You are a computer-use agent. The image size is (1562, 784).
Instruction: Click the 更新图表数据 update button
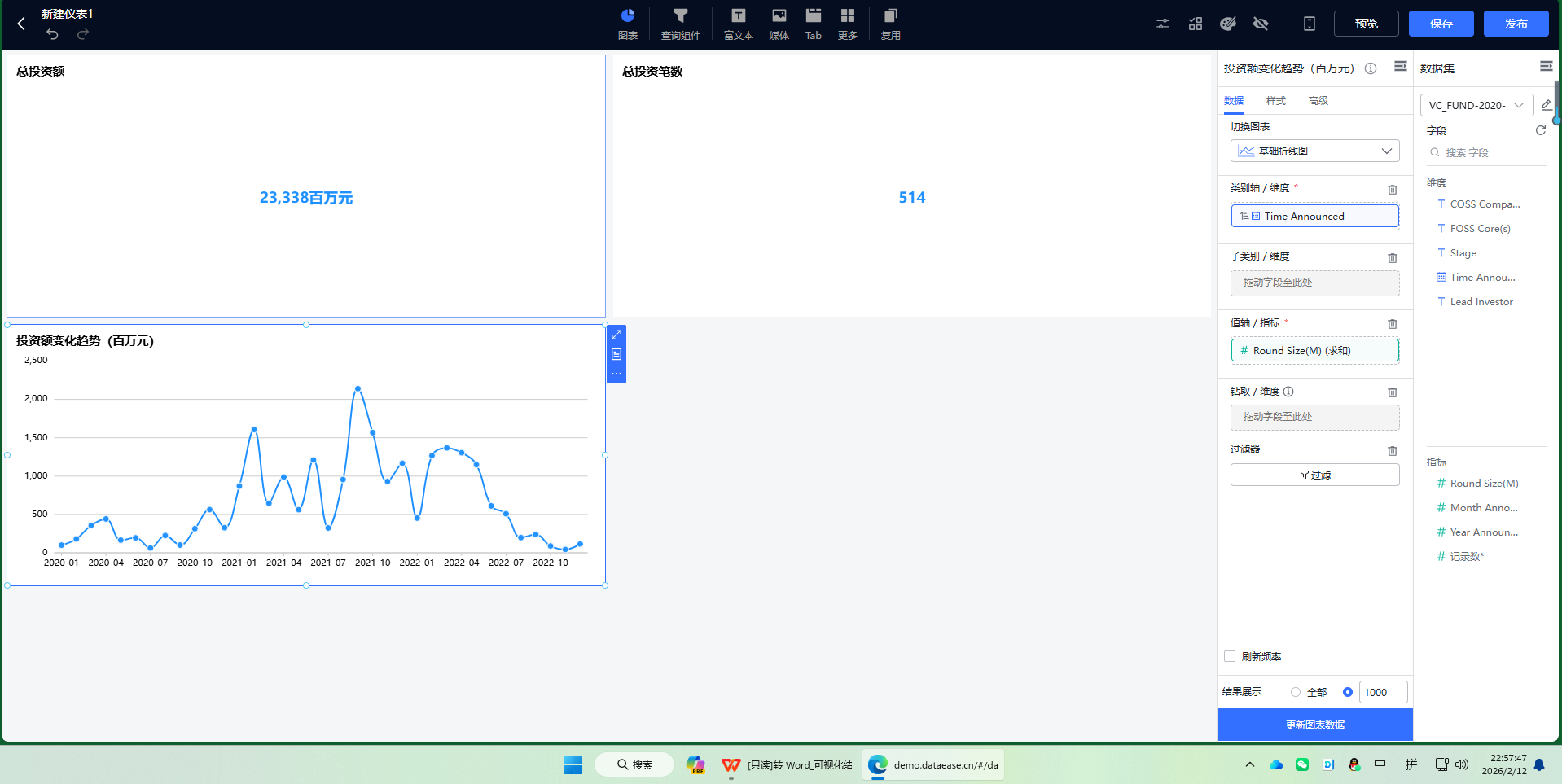(x=1315, y=725)
